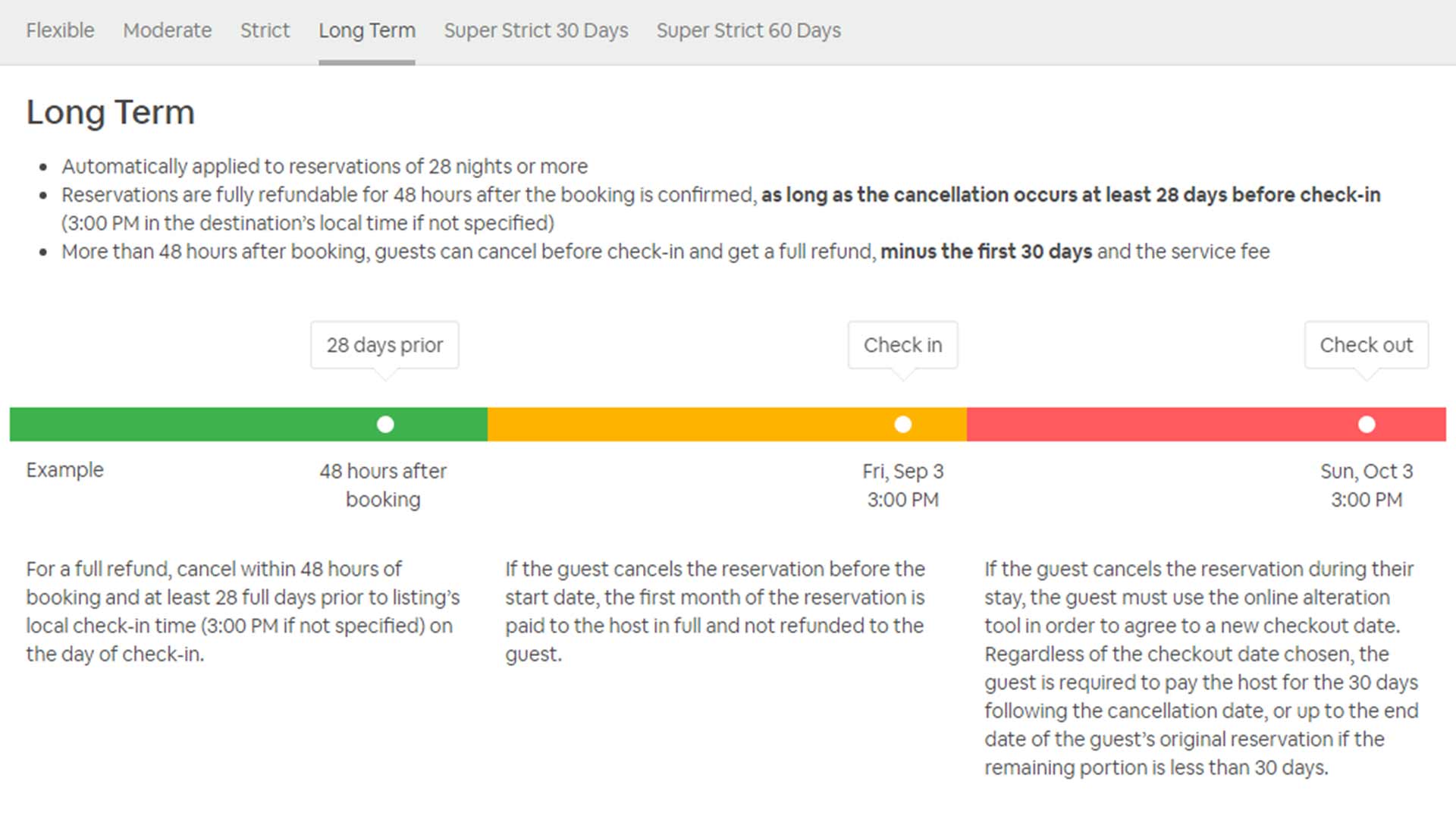Click the white dot under 28 days prior
This screenshot has width=1456, height=819.
tap(385, 425)
